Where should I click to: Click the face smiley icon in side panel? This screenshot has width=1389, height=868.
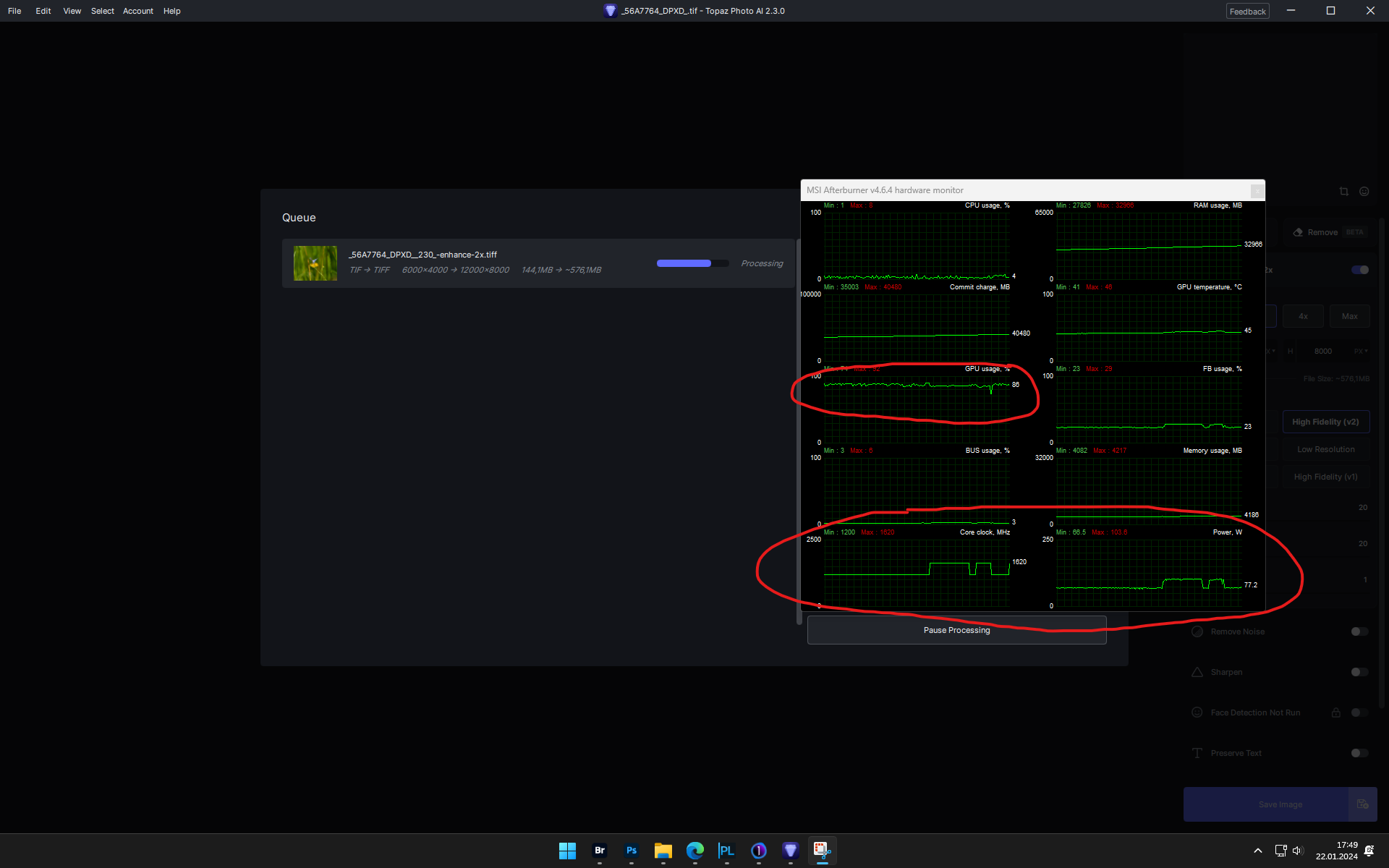tap(1364, 192)
